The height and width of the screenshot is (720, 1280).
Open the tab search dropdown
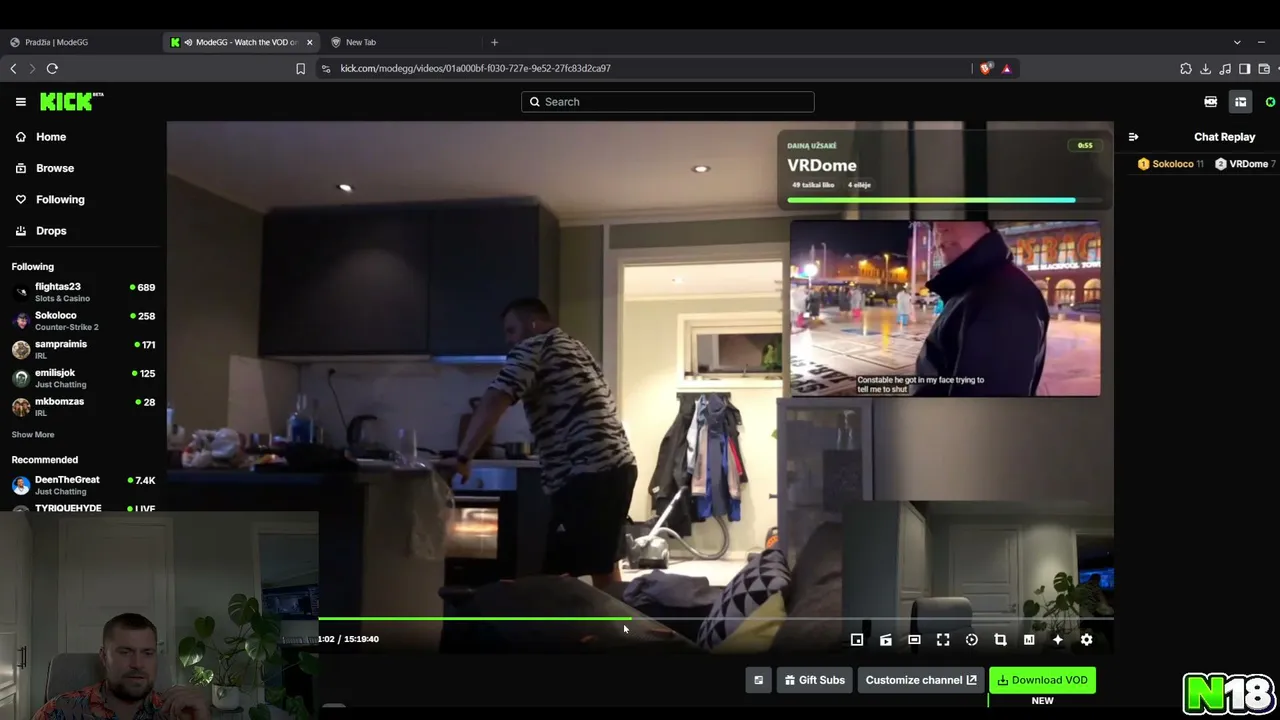tap(1237, 42)
